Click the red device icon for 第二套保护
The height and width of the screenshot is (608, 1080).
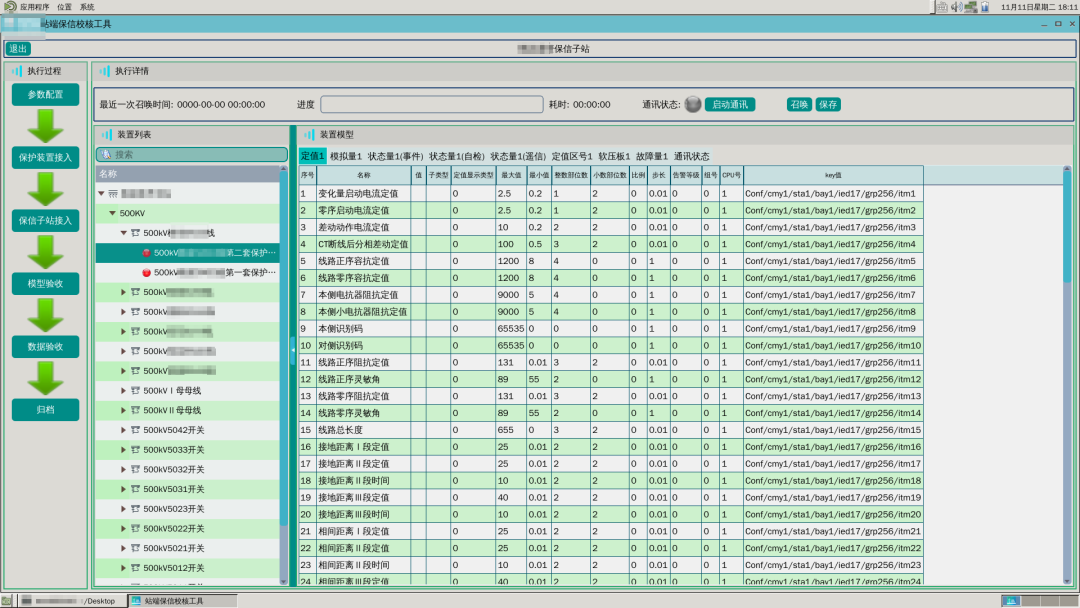146,253
